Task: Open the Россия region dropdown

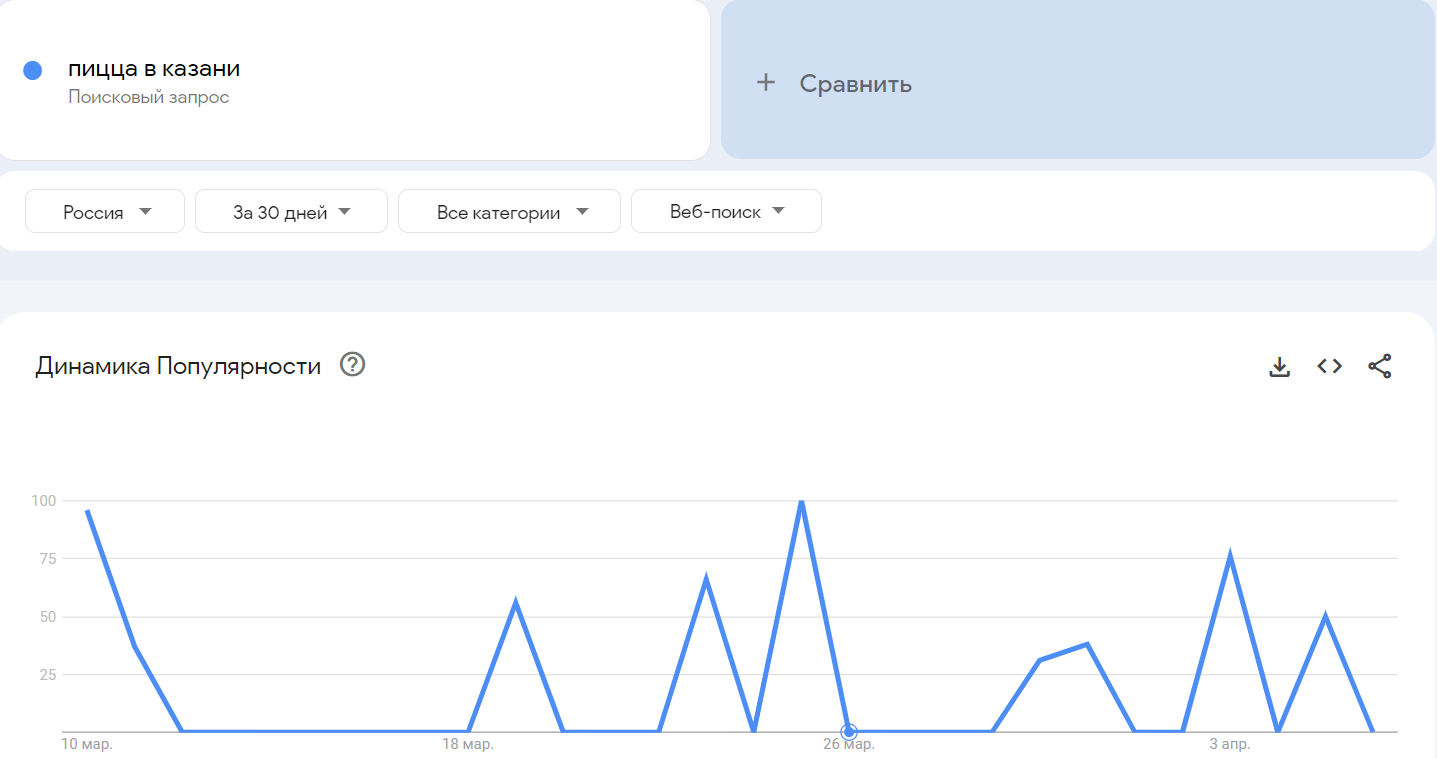Action: [x=105, y=212]
